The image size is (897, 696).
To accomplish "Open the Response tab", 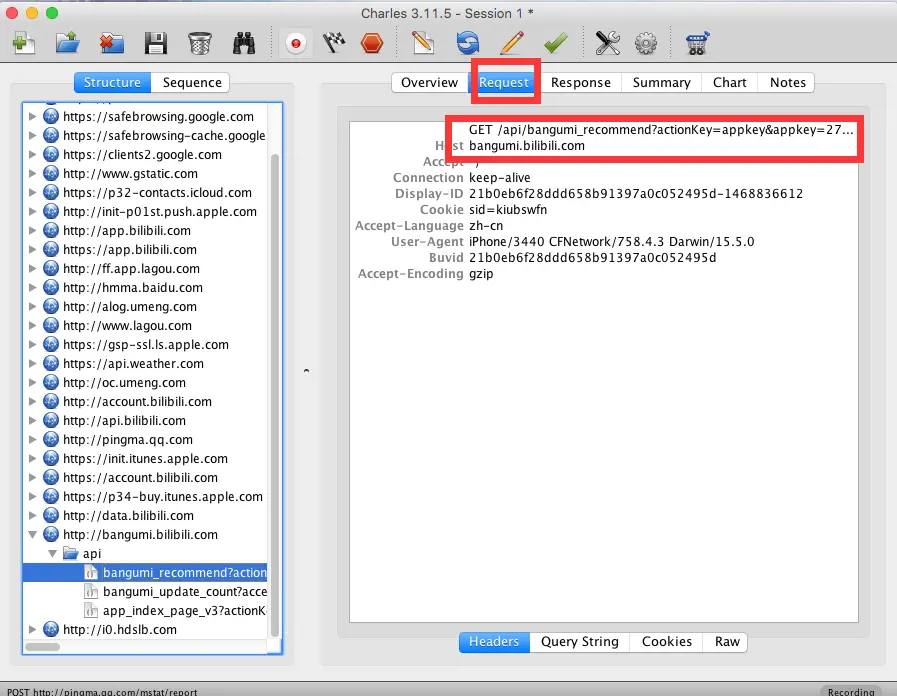I will (581, 82).
